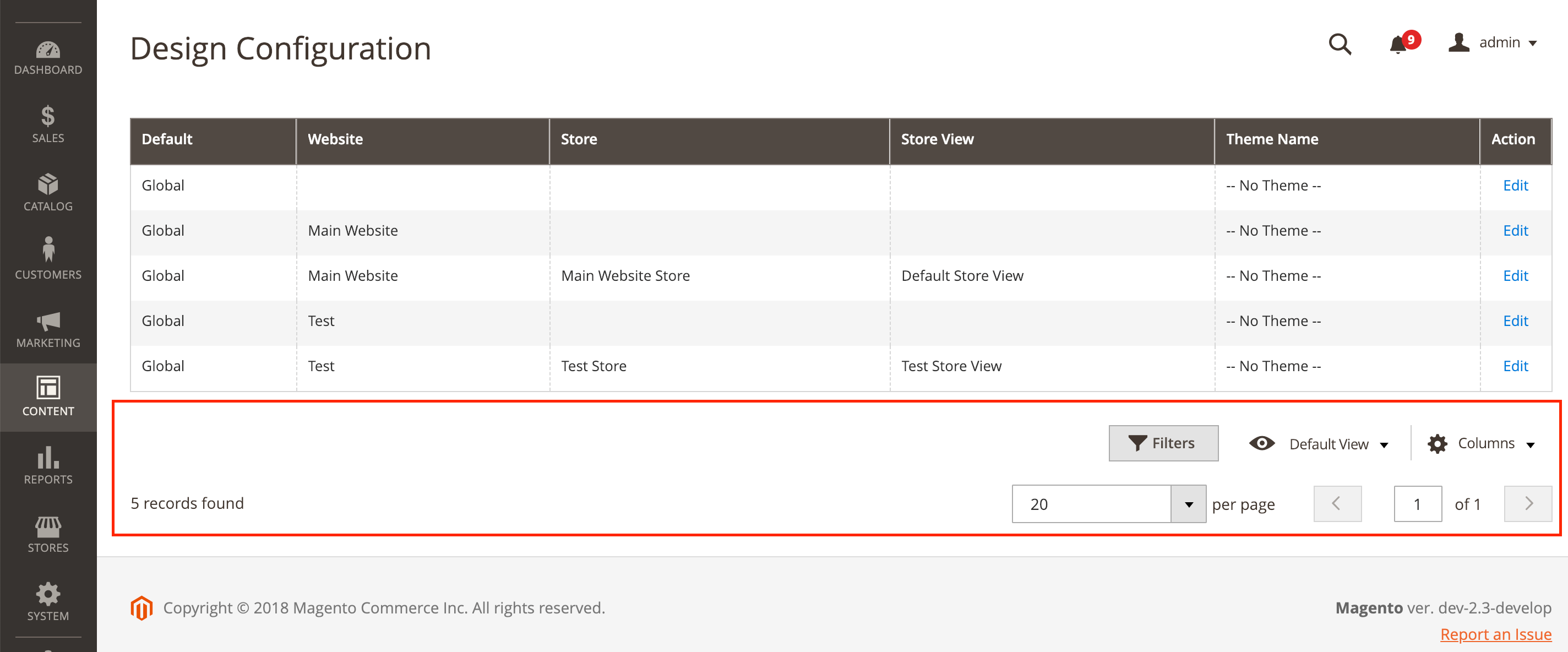
Task: Click the Magento version text in footer
Action: pyautogui.click(x=1443, y=607)
